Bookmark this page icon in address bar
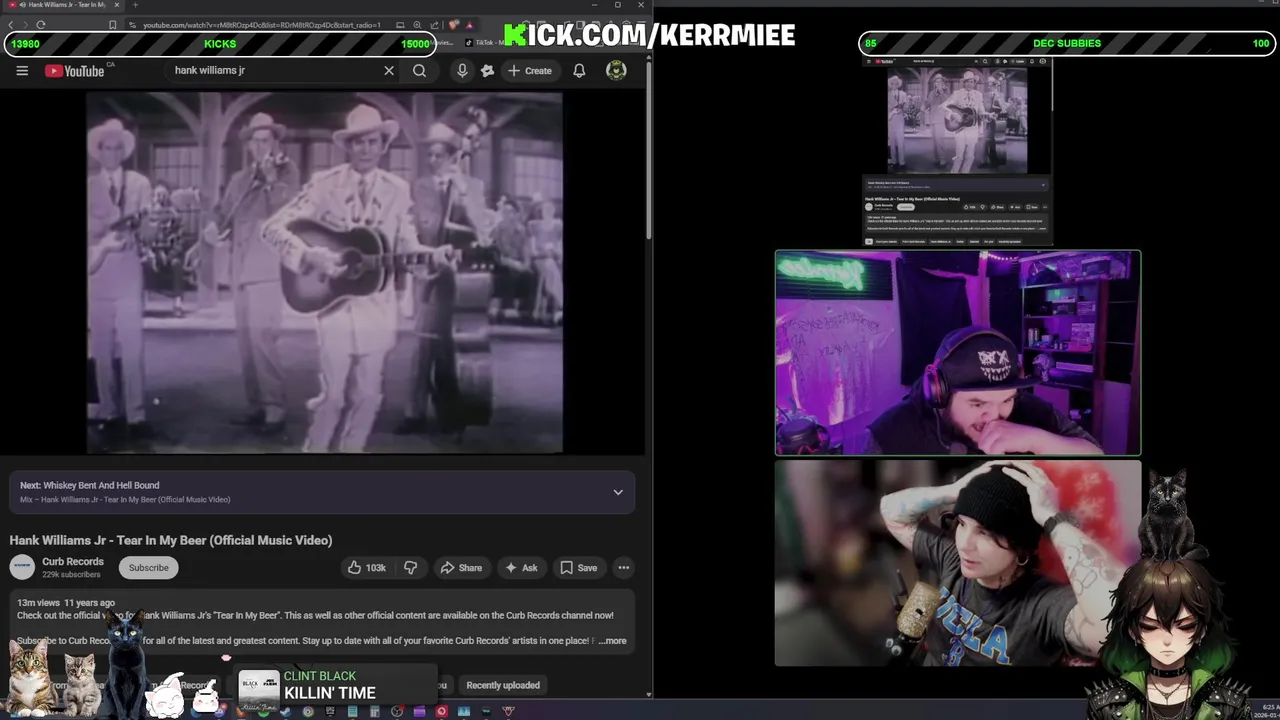1280x720 pixels. (113, 24)
